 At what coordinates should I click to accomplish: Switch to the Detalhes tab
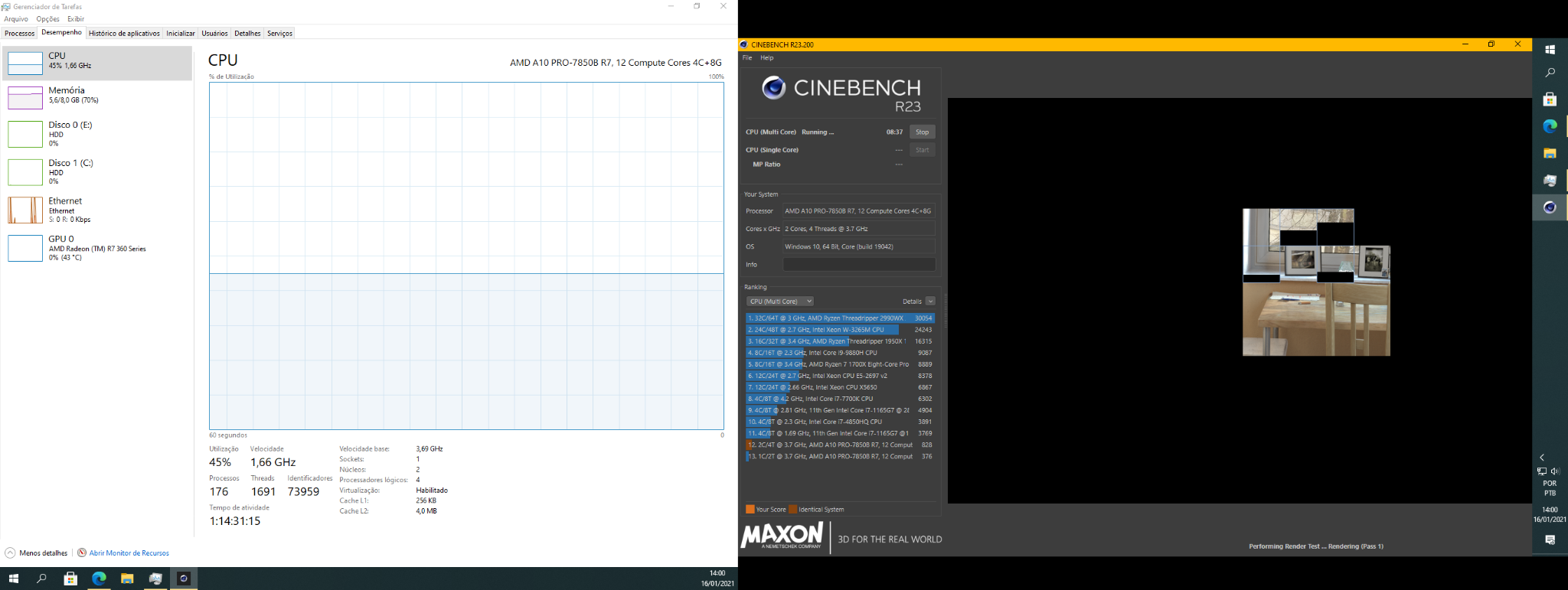247,34
